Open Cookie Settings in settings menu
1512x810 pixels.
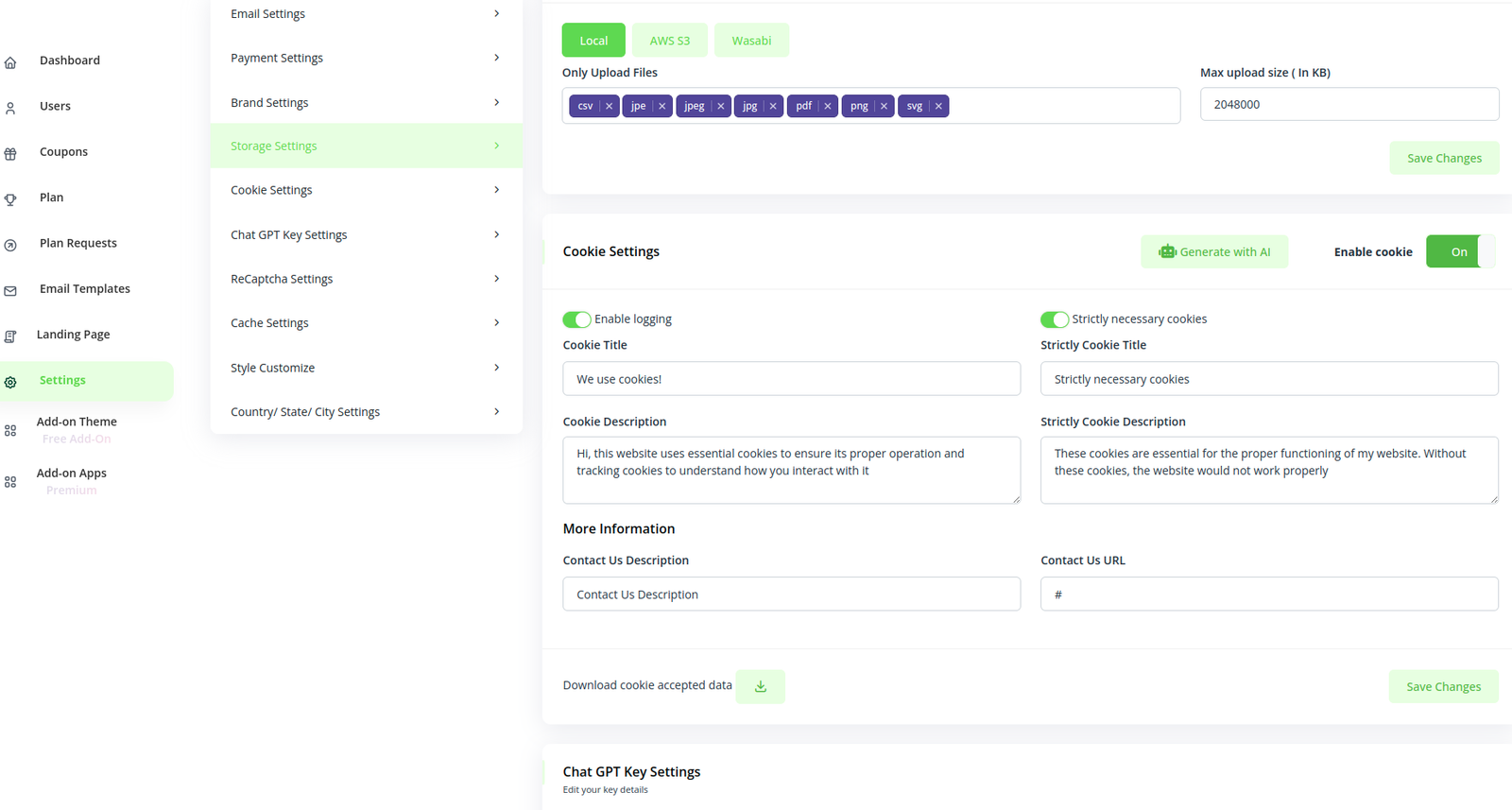(271, 190)
